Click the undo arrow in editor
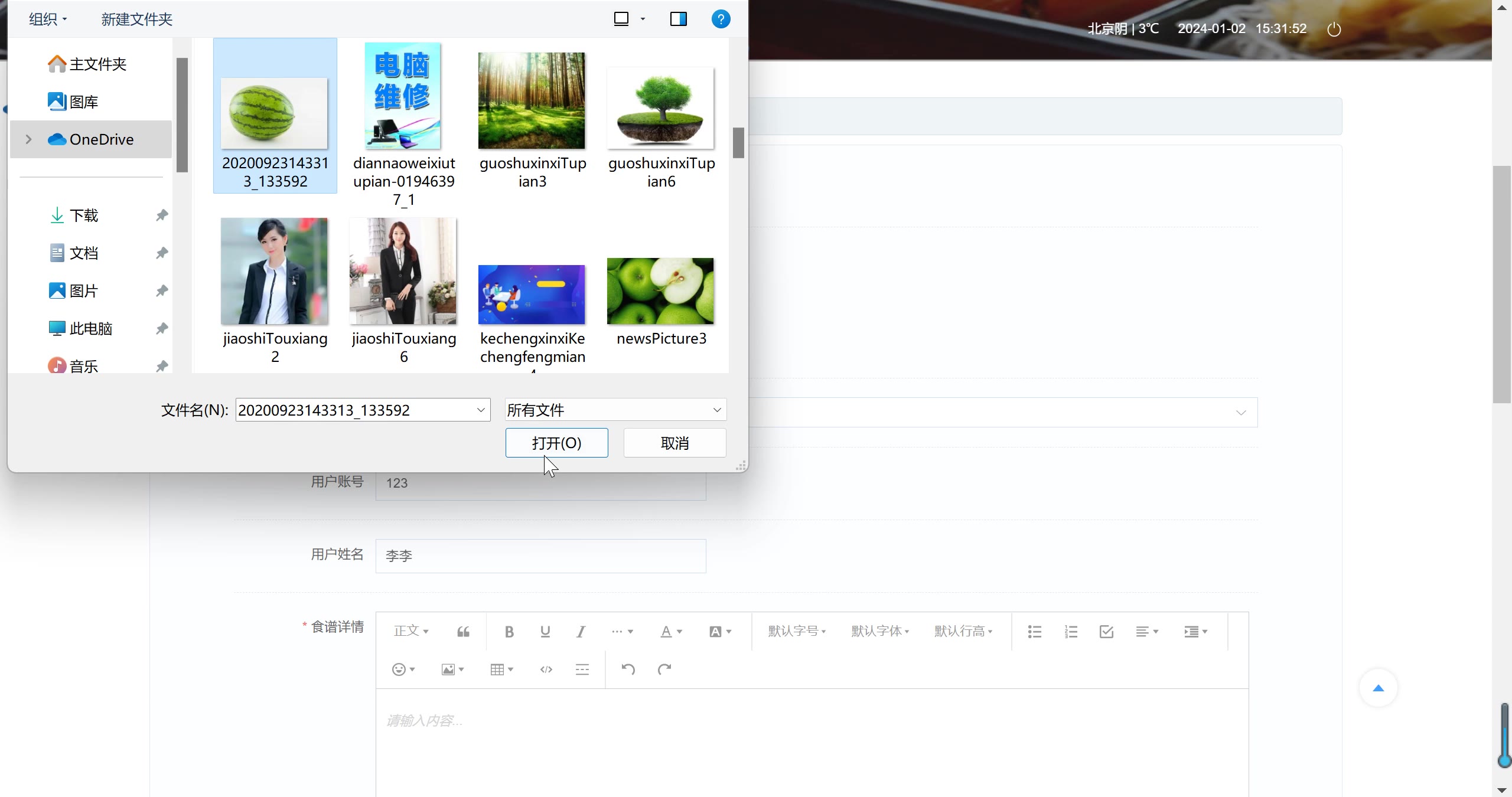 (x=628, y=669)
